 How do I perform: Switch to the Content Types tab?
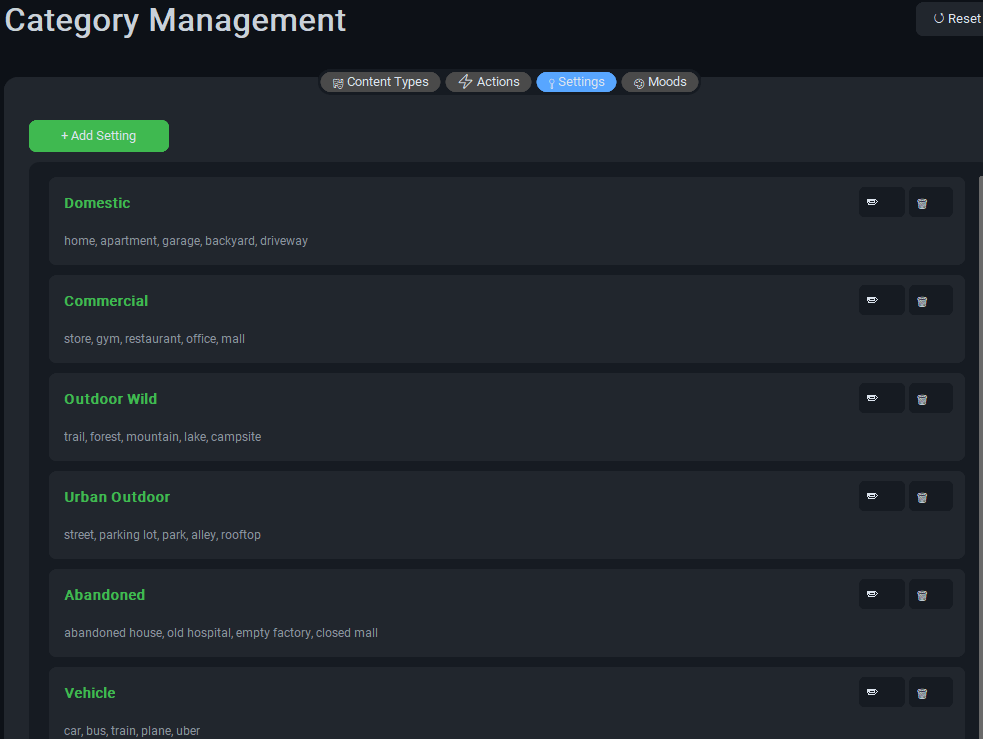click(381, 82)
